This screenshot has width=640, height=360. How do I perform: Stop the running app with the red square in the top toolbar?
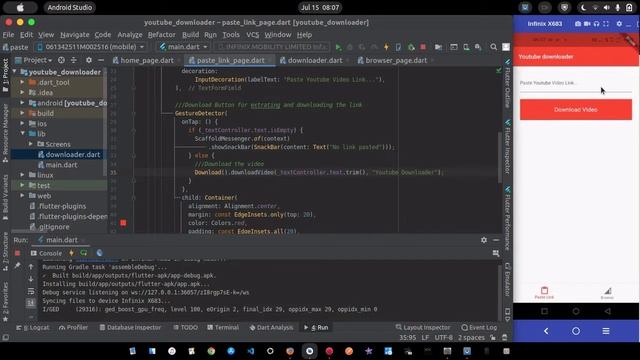423,47
